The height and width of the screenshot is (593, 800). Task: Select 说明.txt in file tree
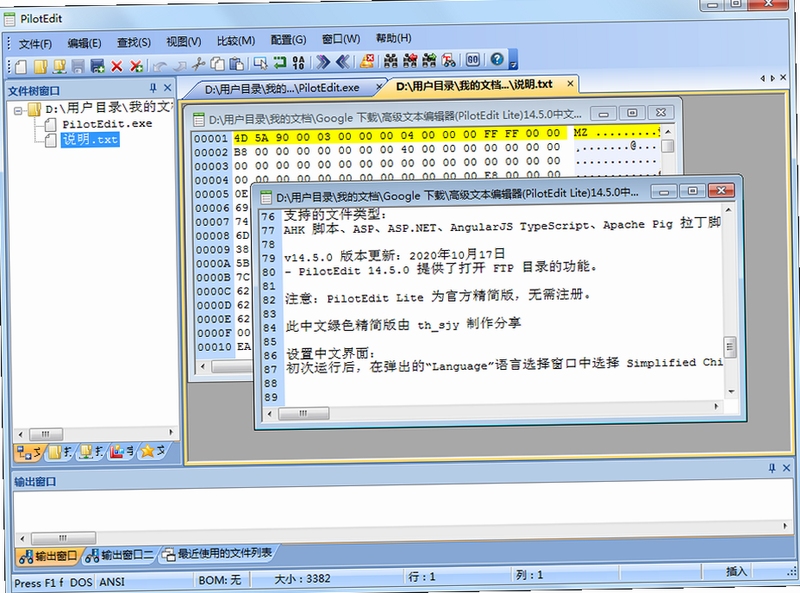[90, 139]
